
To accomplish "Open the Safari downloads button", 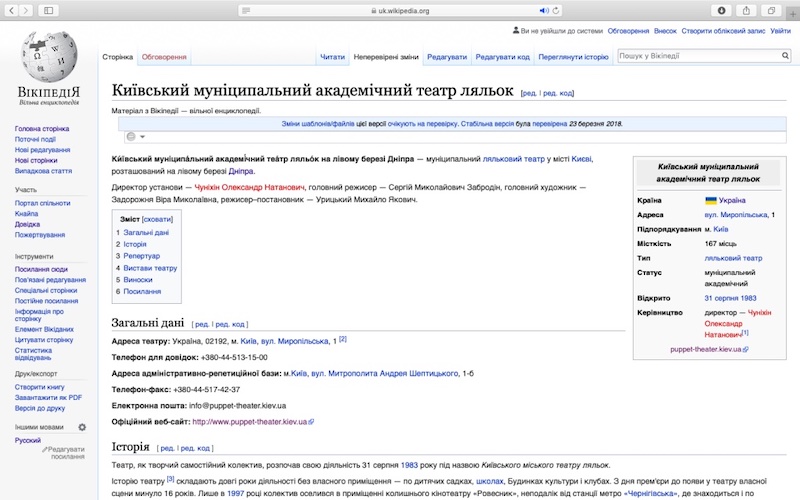I will pyautogui.click(x=721, y=10).
